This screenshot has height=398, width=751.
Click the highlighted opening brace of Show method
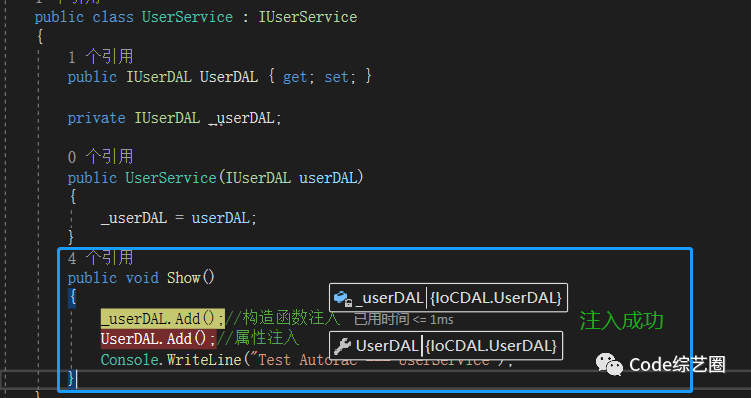pos(73,298)
